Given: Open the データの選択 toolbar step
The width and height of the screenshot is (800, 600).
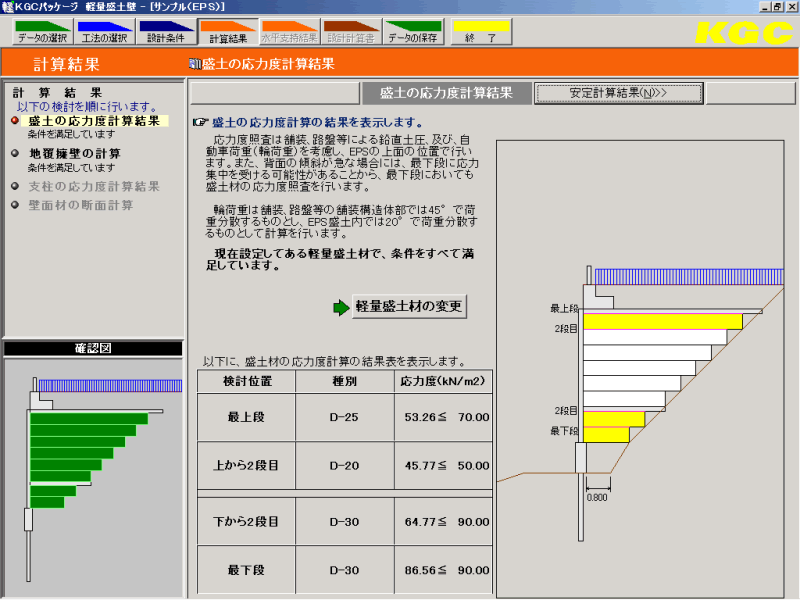Looking at the screenshot, I should coord(44,32).
